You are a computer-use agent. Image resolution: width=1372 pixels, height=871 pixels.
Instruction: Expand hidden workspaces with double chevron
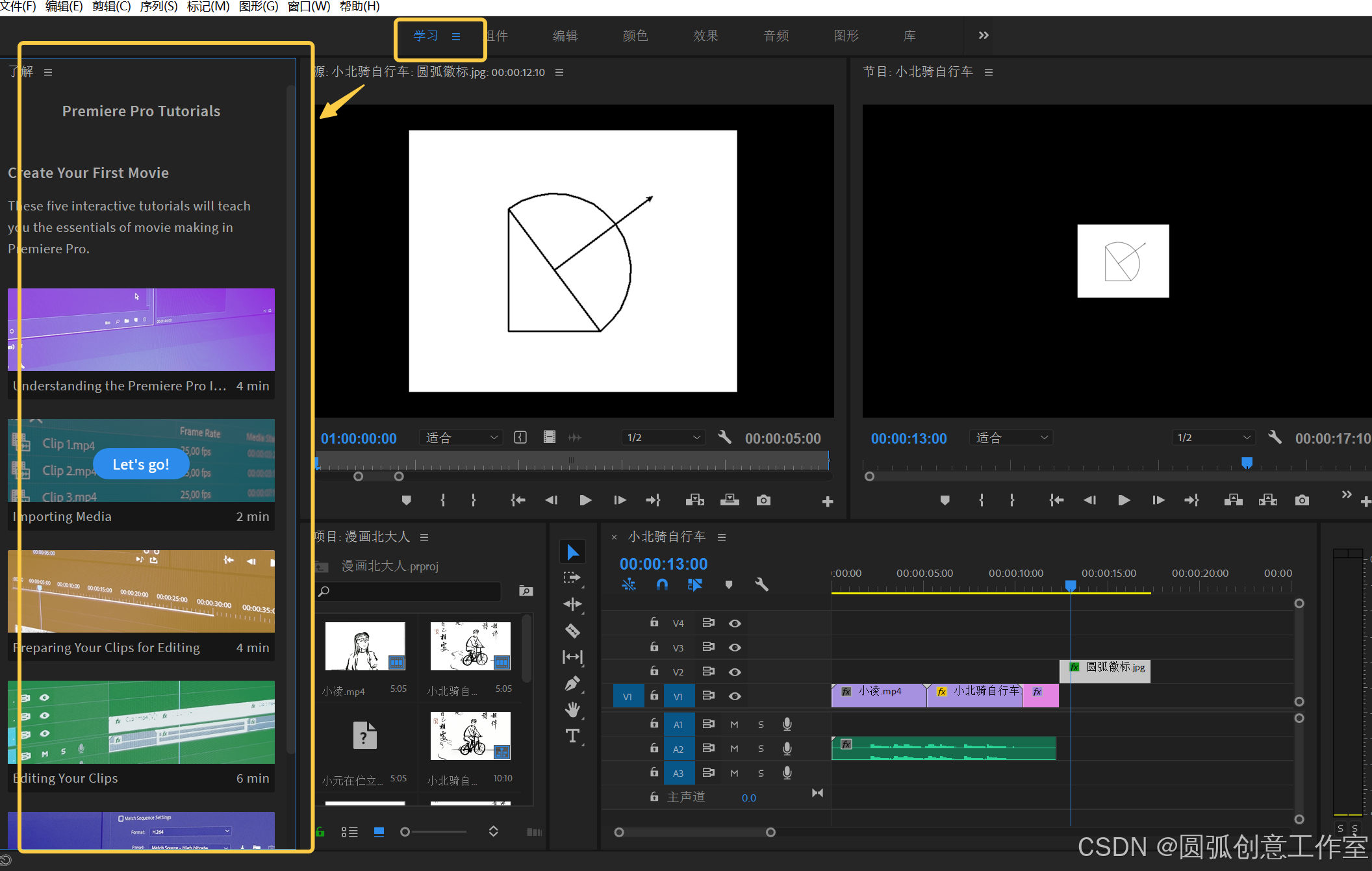click(984, 36)
